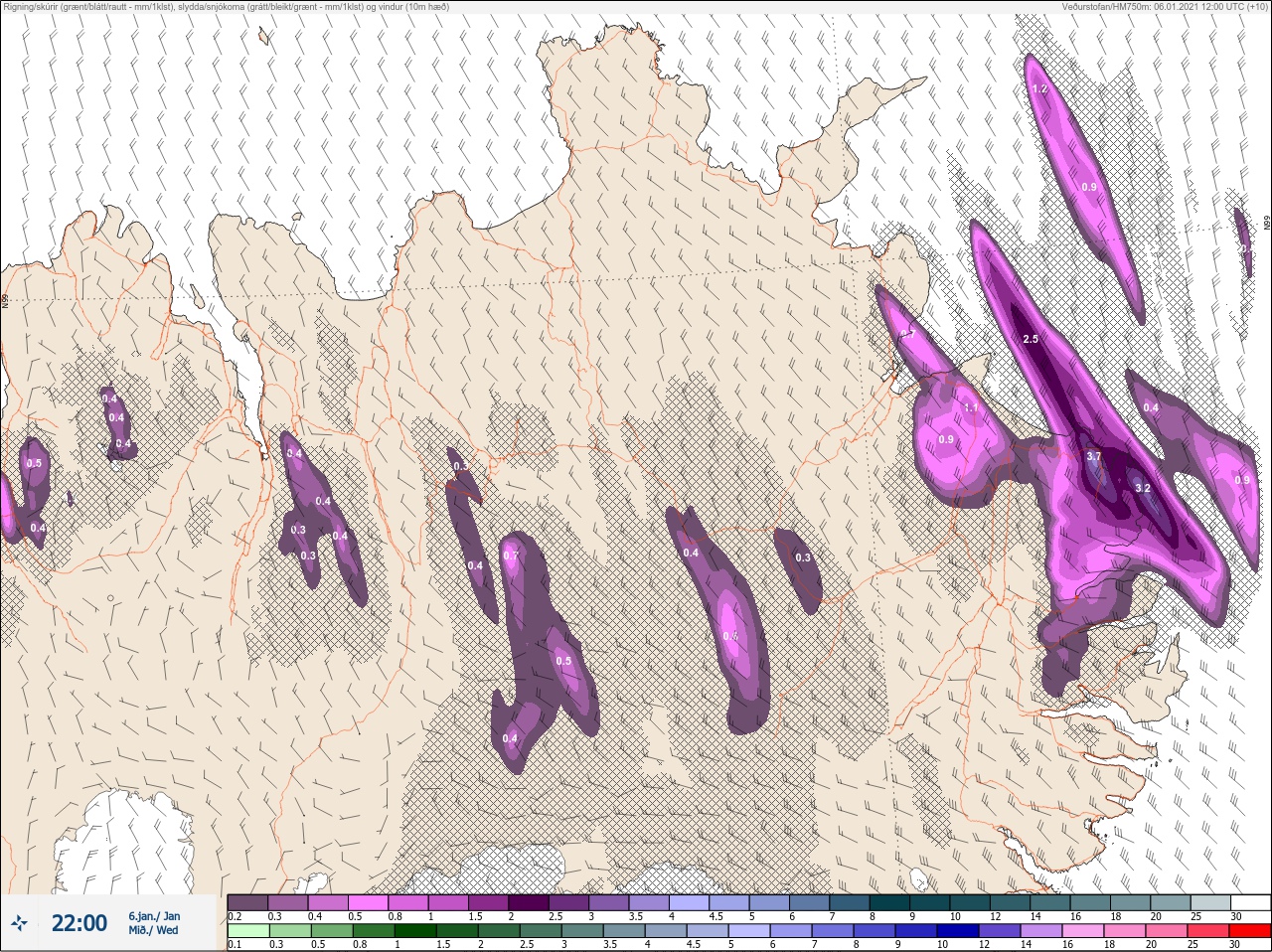Pick upper legend swatch between 0.5 and 0.8
The width and height of the screenshot is (1272, 952).
point(369,903)
